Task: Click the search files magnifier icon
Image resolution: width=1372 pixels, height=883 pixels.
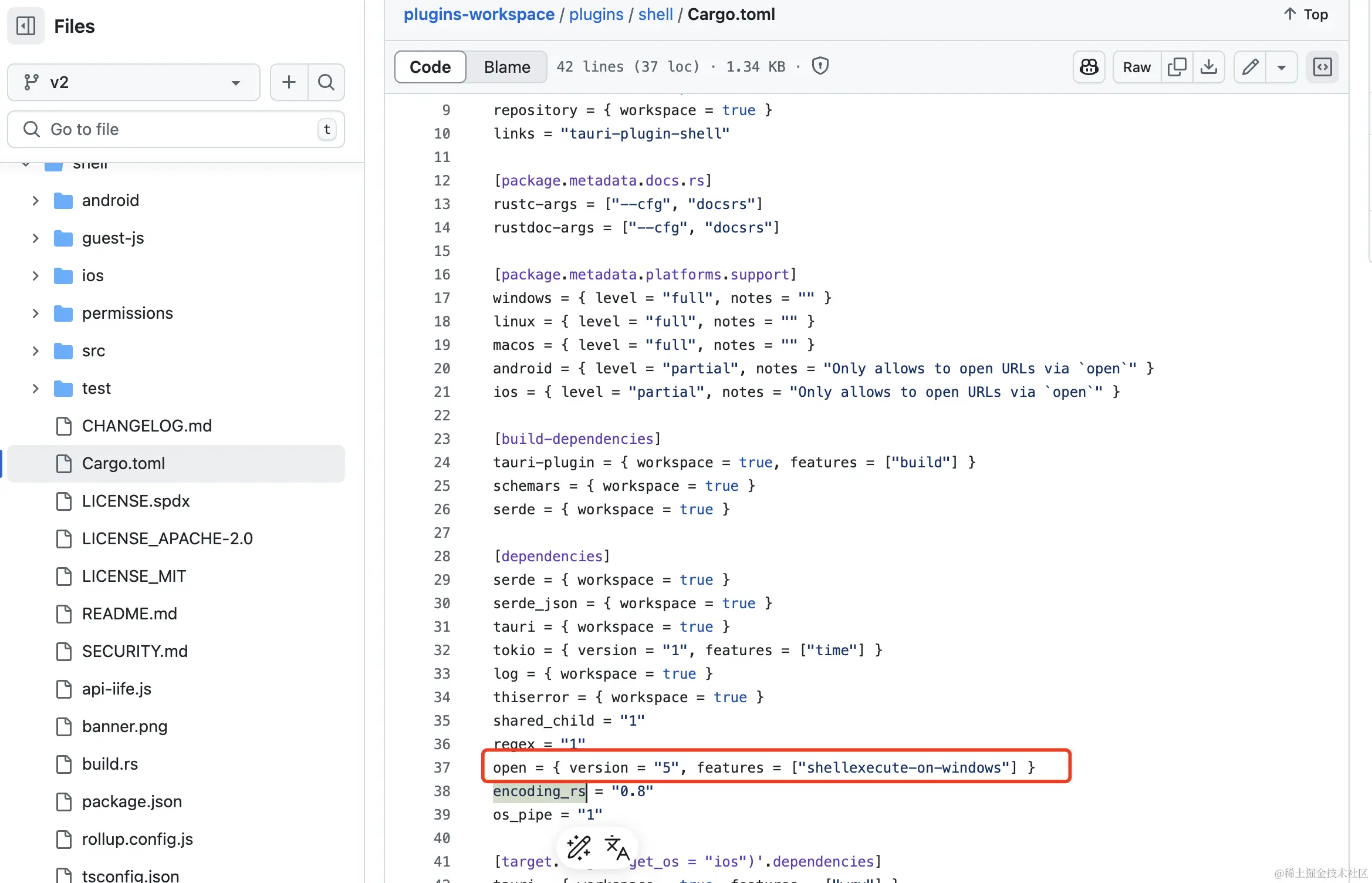Action: [x=326, y=82]
